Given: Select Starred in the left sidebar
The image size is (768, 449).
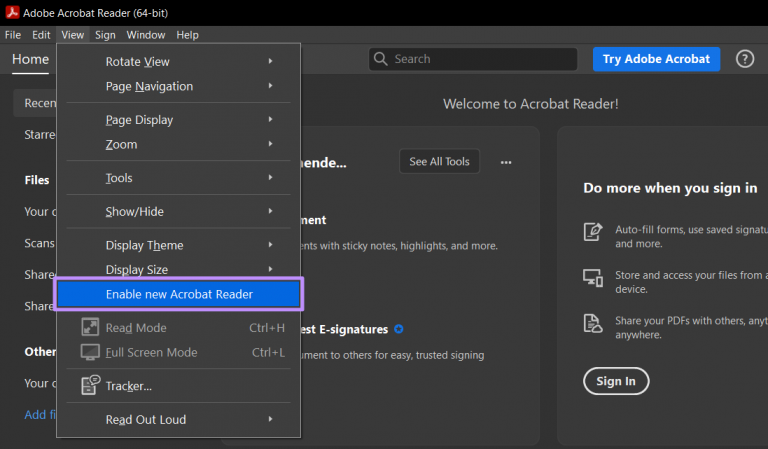Looking at the screenshot, I should click(x=40, y=134).
